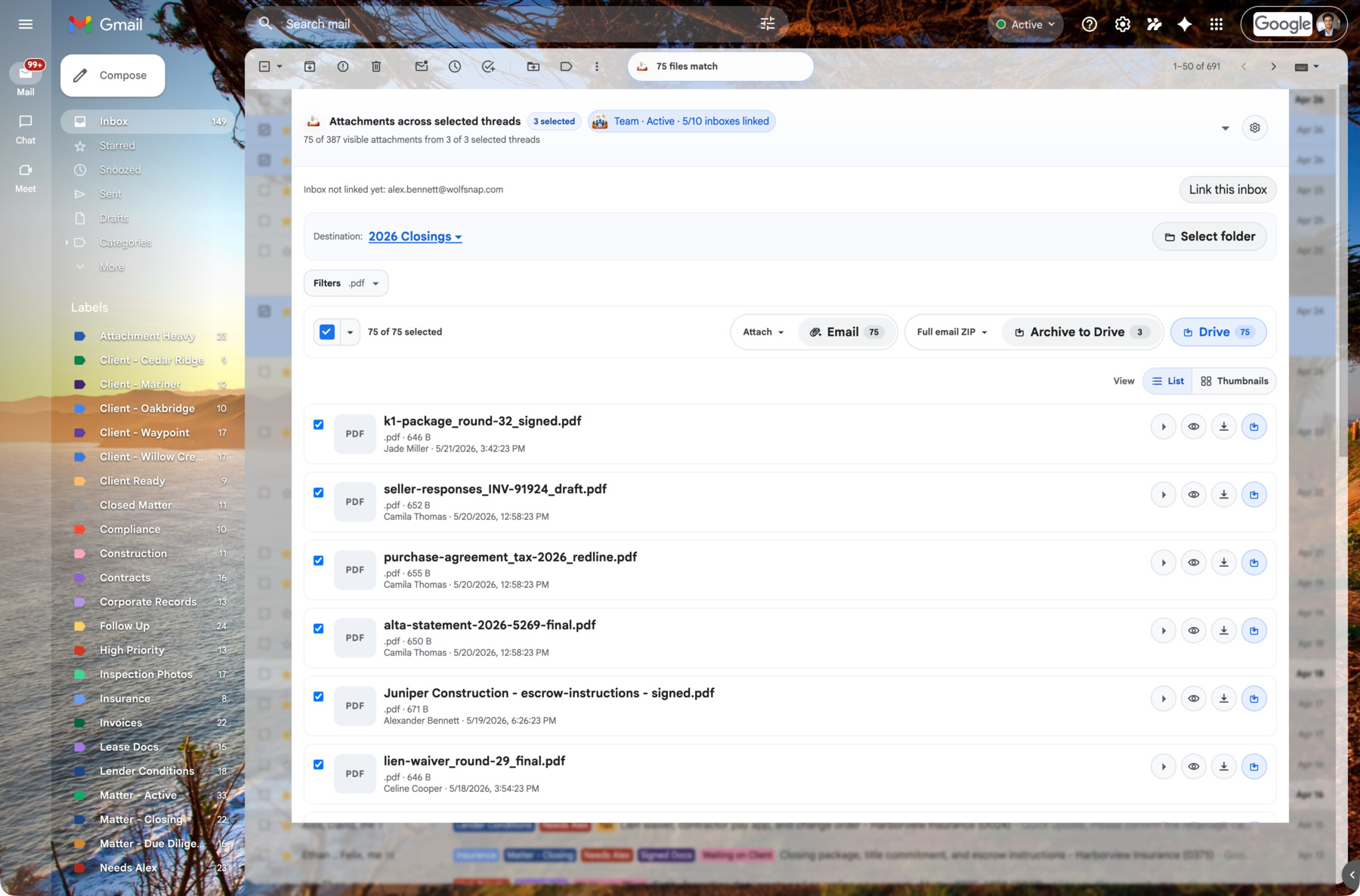Click the 3 selected badge

coord(554,122)
